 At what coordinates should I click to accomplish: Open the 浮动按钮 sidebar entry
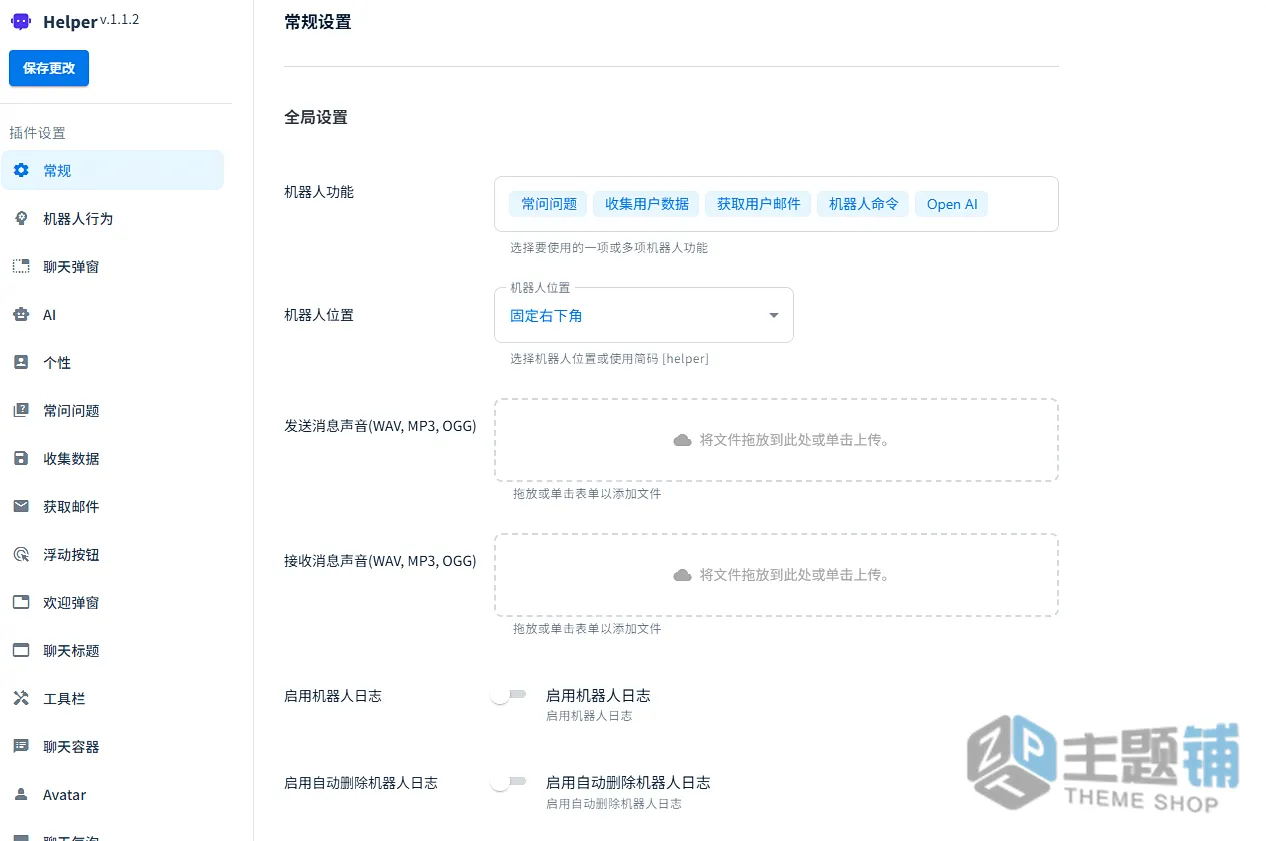[x=112, y=554]
